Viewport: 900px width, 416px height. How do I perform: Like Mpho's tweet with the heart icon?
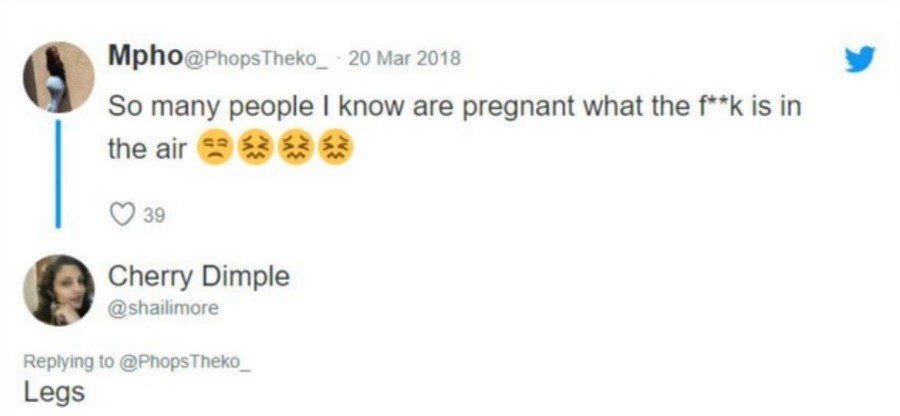click(121, 215)
